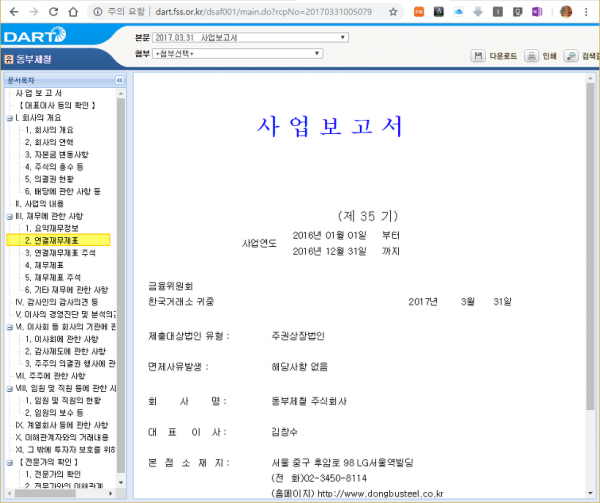This screenshot has width=600, height=503.
Task: Go to browser home page icon
Action: (x=73, y=12)
